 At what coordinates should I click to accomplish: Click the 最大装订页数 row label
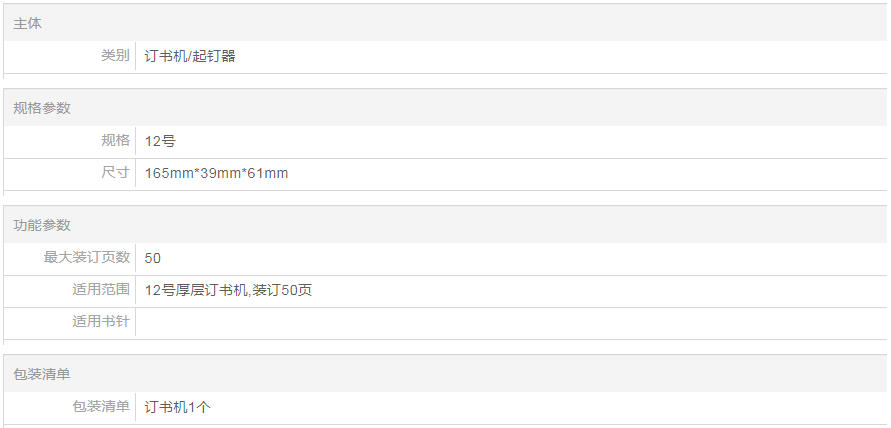coord(87,258)
